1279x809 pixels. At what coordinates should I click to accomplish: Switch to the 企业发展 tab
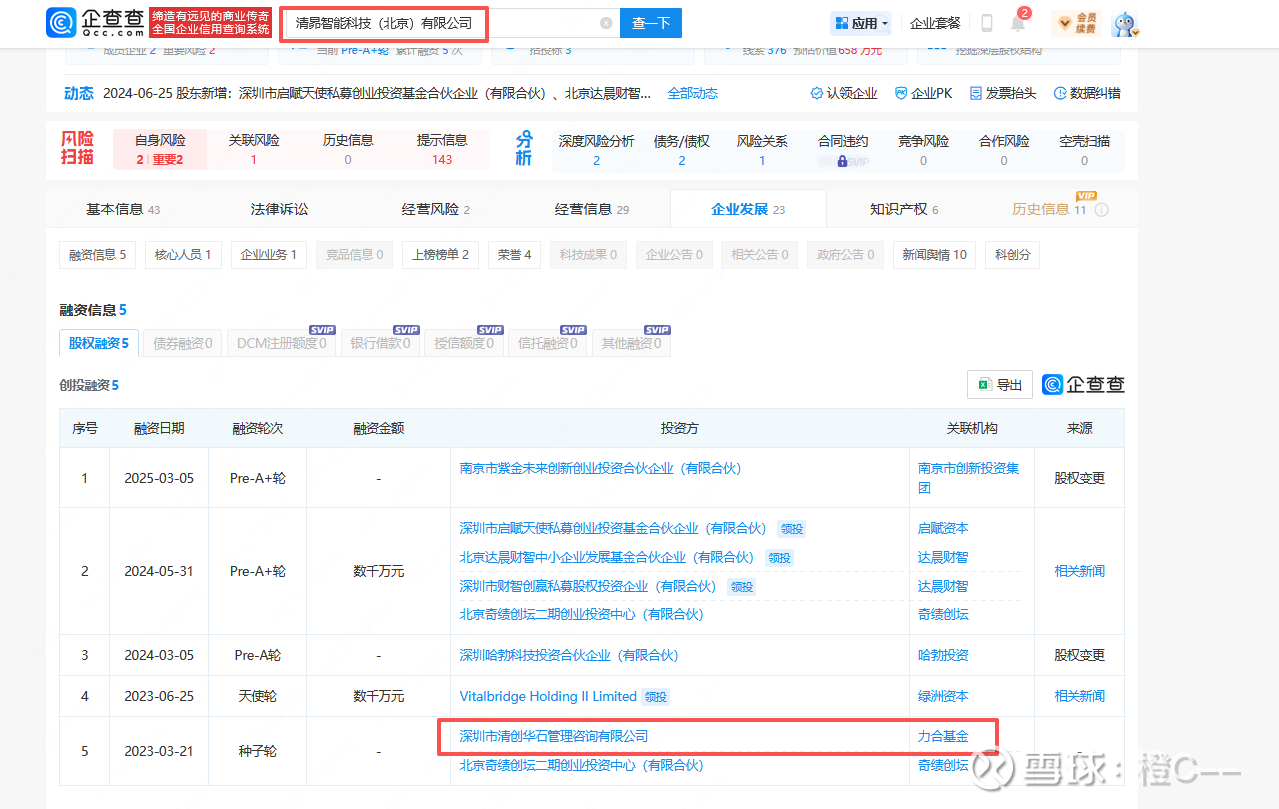(x=747, y=209)
